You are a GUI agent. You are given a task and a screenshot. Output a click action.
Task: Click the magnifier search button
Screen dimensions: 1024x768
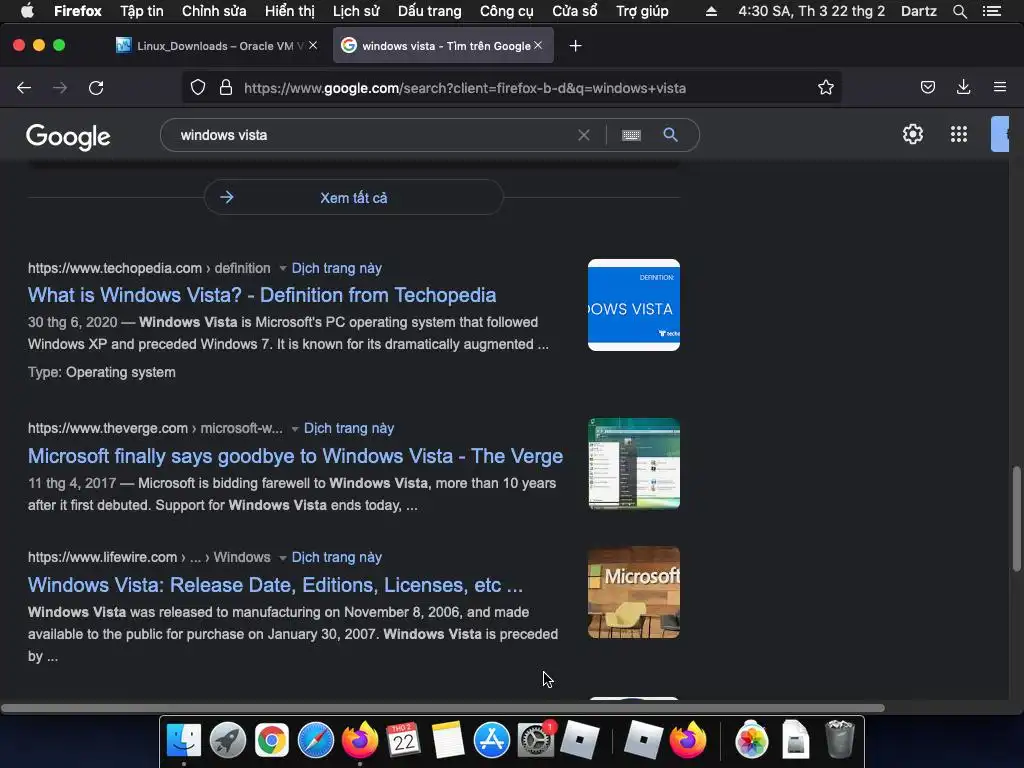click(670, 135)
